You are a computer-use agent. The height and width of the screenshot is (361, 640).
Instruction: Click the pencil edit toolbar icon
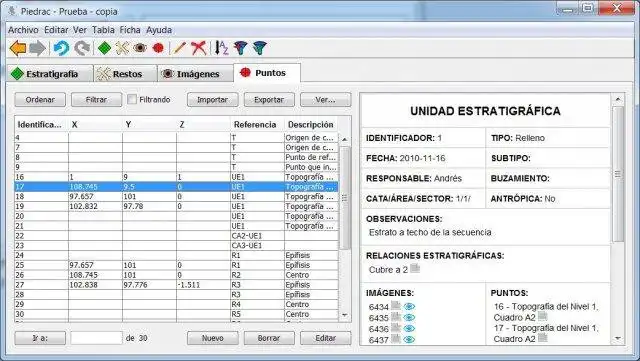pyautogui.click(x=179, y=48)
